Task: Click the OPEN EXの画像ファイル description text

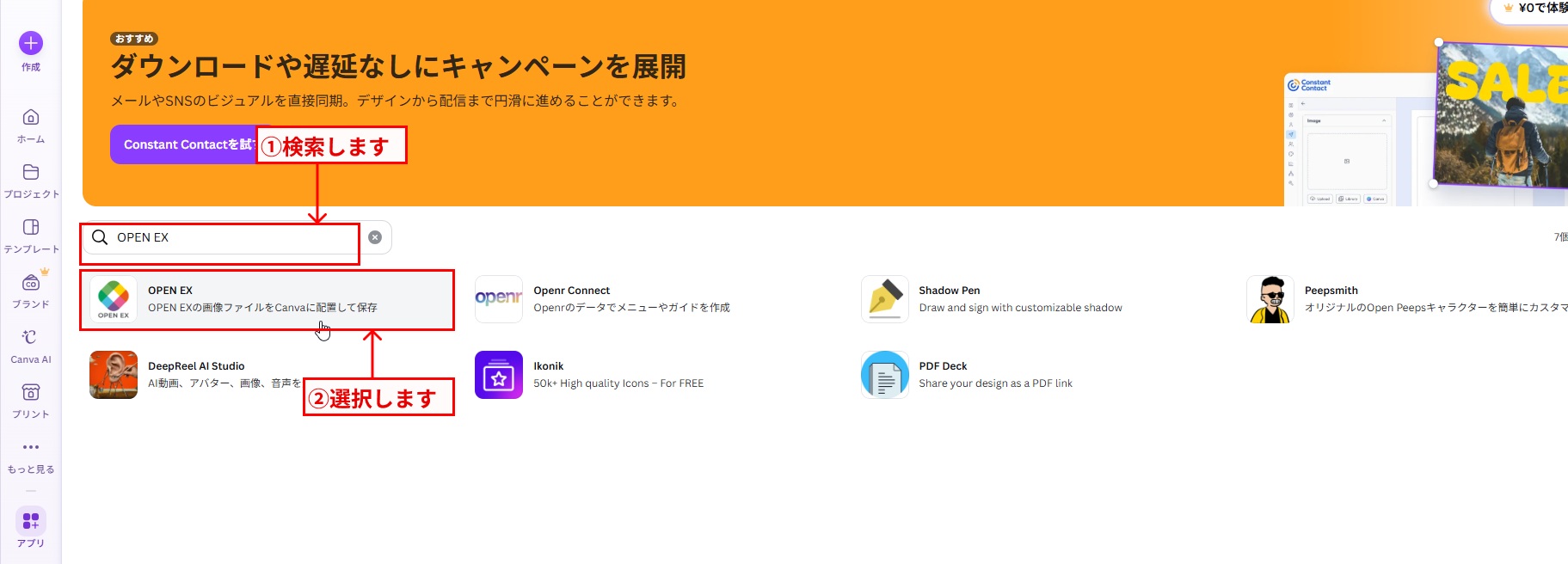Action: pyautogui.click(x=262, y=308)
